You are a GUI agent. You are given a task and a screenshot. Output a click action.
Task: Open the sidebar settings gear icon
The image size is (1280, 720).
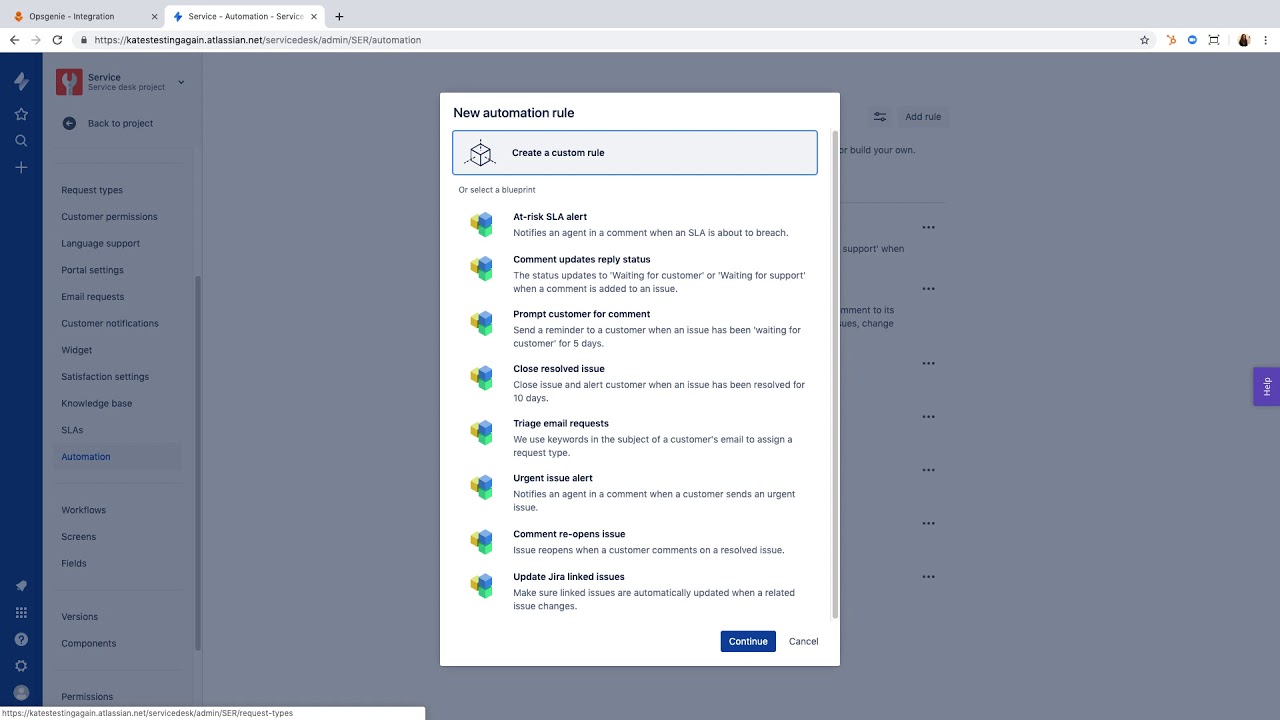click(x=21, y=666)
